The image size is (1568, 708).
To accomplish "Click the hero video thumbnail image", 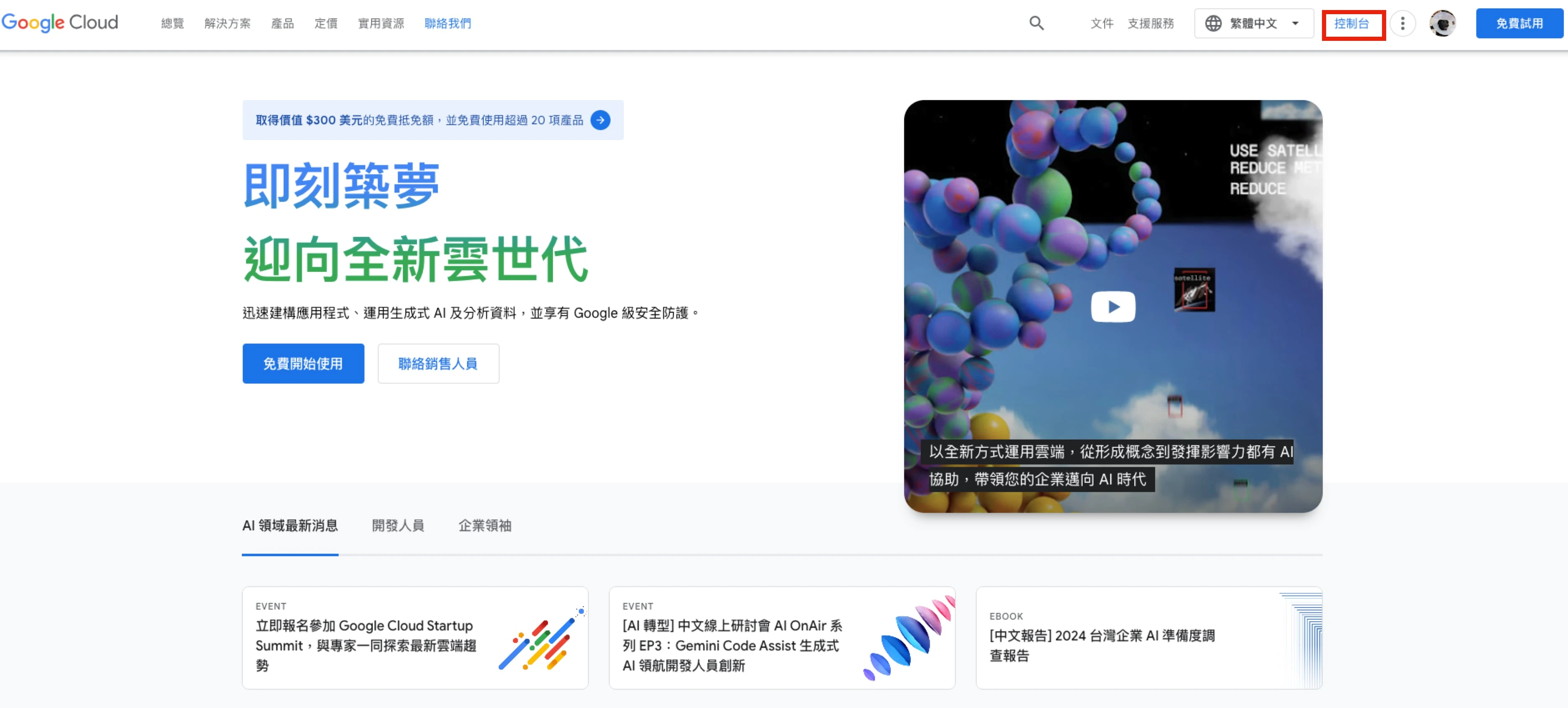I will (x=1113, y=306).
